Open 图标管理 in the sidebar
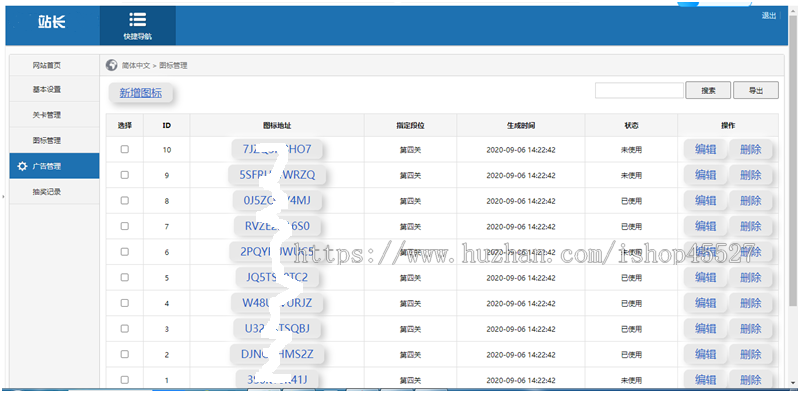The width and height of the screenshot is (800, 393). pos(47,140)
